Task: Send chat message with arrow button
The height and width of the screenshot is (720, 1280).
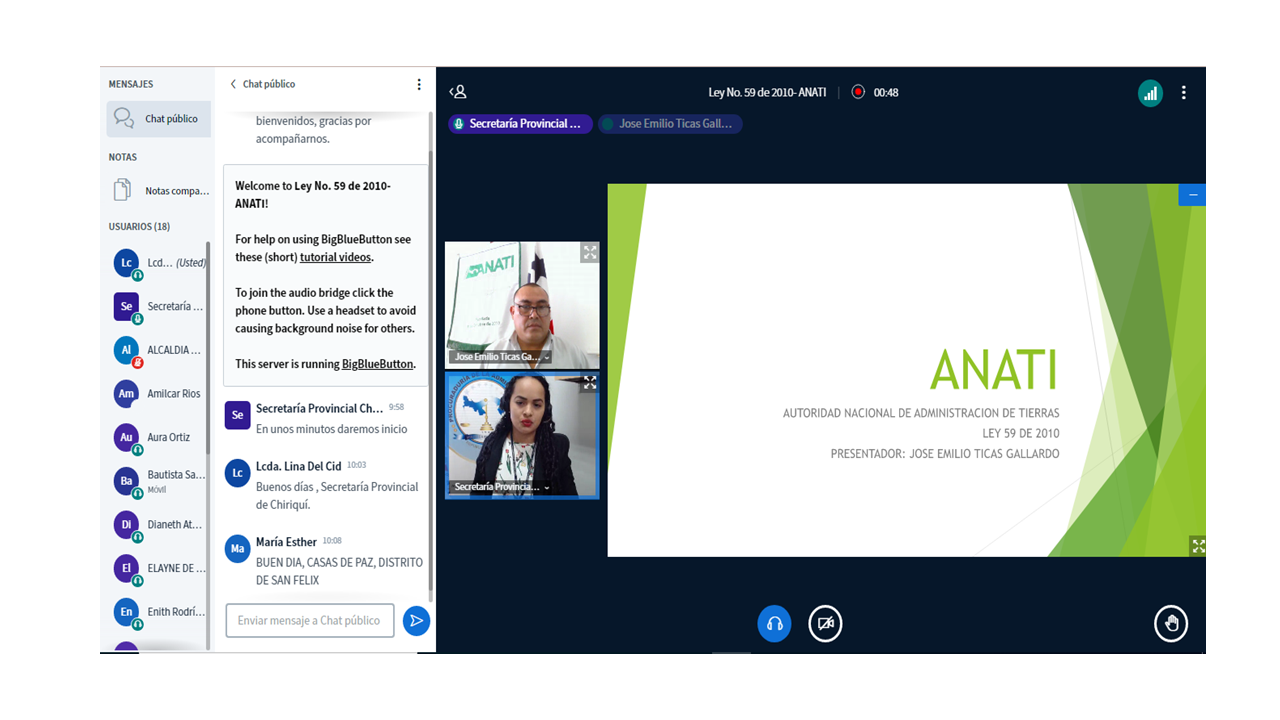Action: tap(416, 621)
